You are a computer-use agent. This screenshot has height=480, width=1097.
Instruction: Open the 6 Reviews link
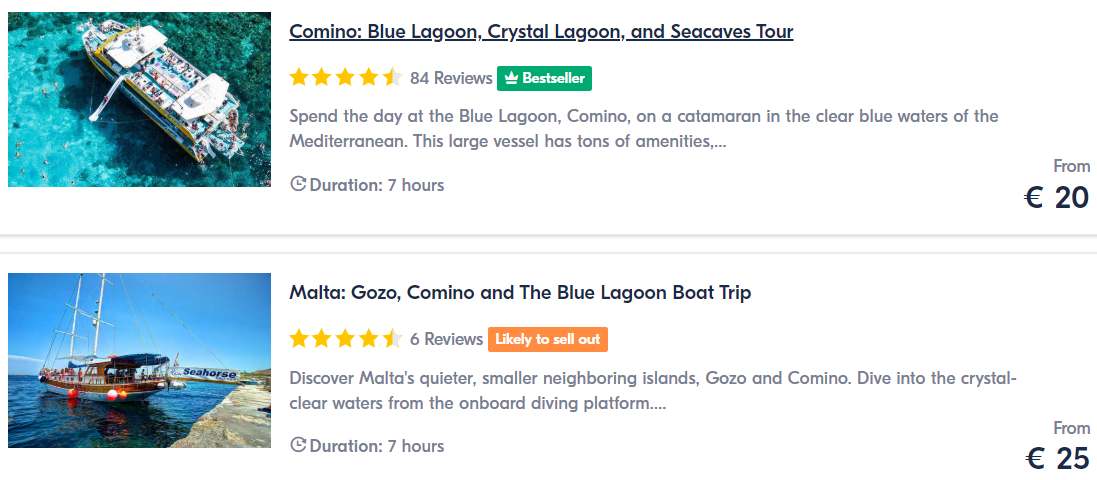[x=446, y=339]
